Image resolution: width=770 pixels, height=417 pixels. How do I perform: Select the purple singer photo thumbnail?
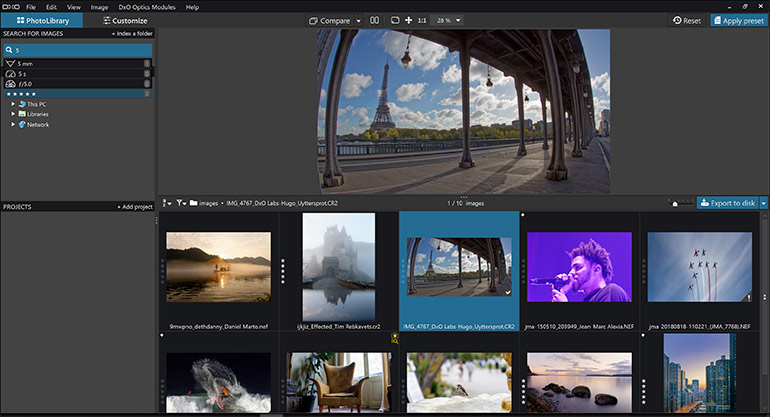point(579,267)
